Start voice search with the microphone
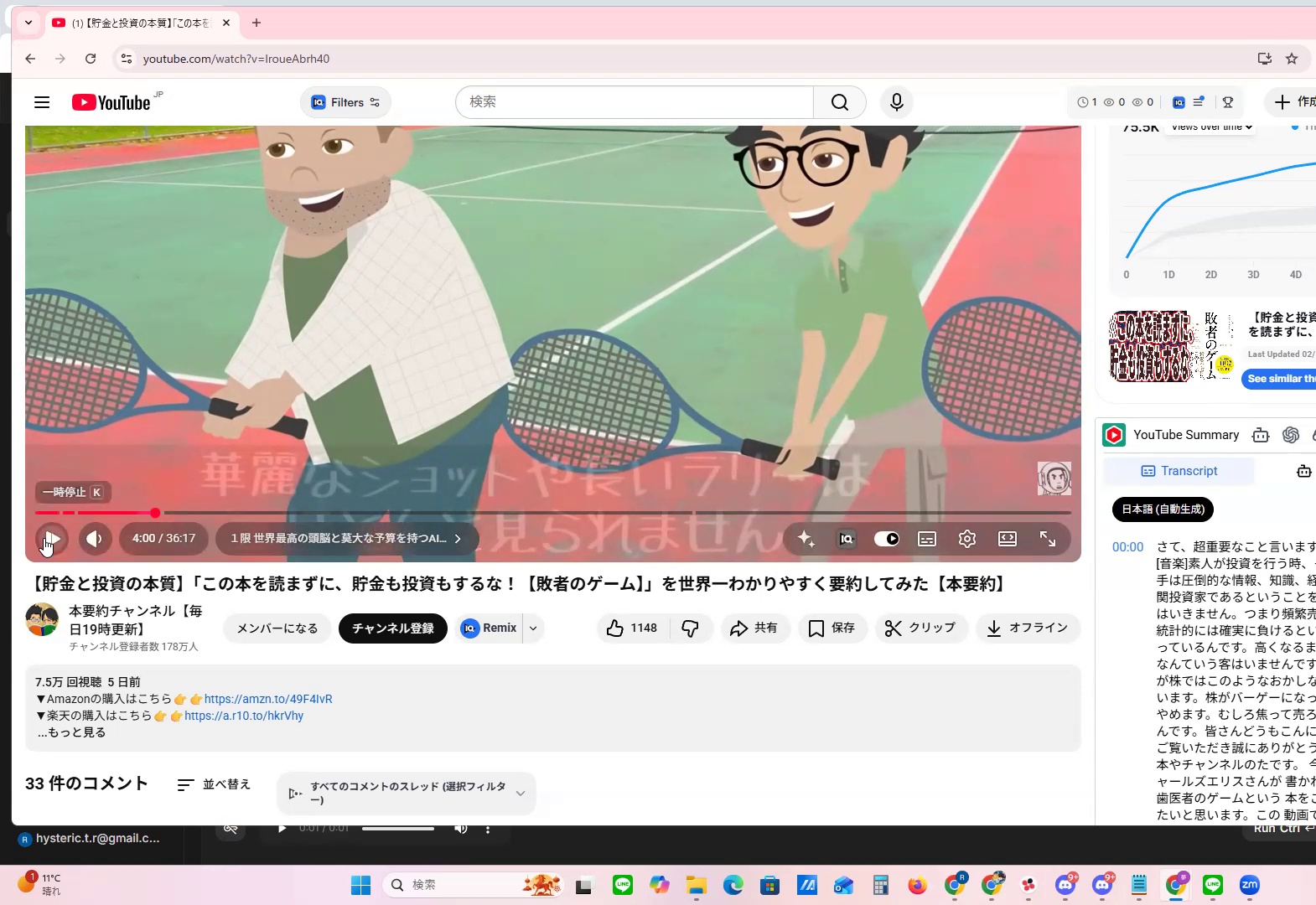 897,102
